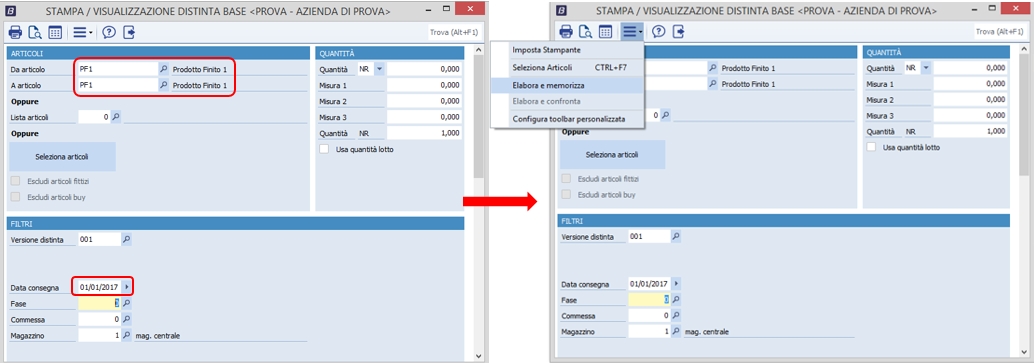Click lookup icon beside A articolo, left window

coord(164,85)
